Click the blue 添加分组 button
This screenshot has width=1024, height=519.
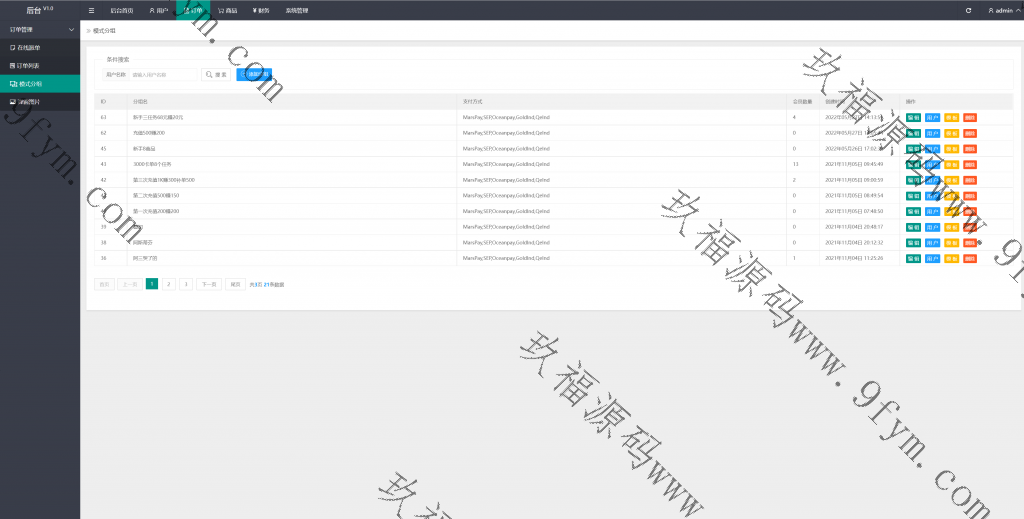[254, 75]
